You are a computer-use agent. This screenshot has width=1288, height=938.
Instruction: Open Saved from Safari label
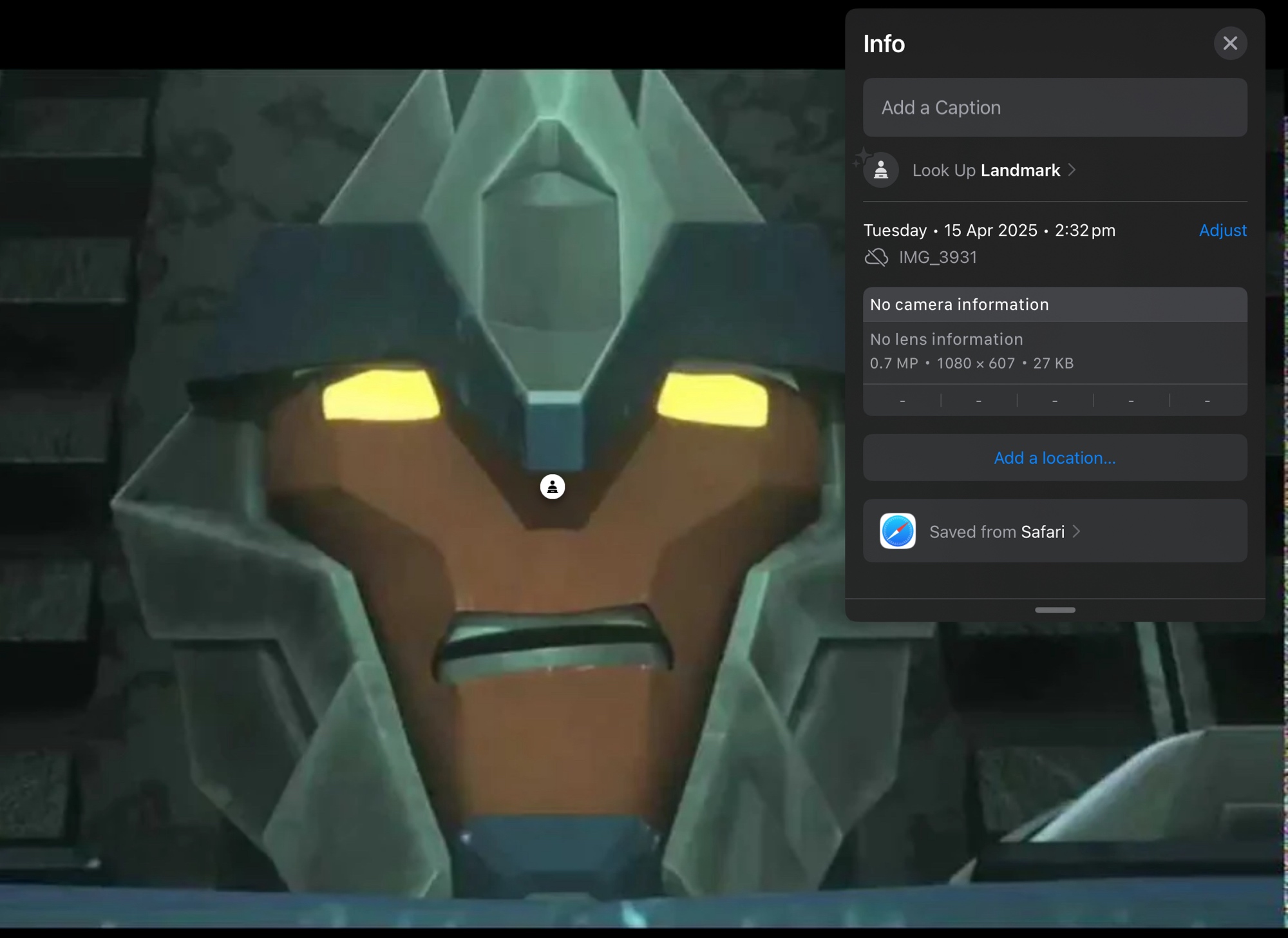996,531
